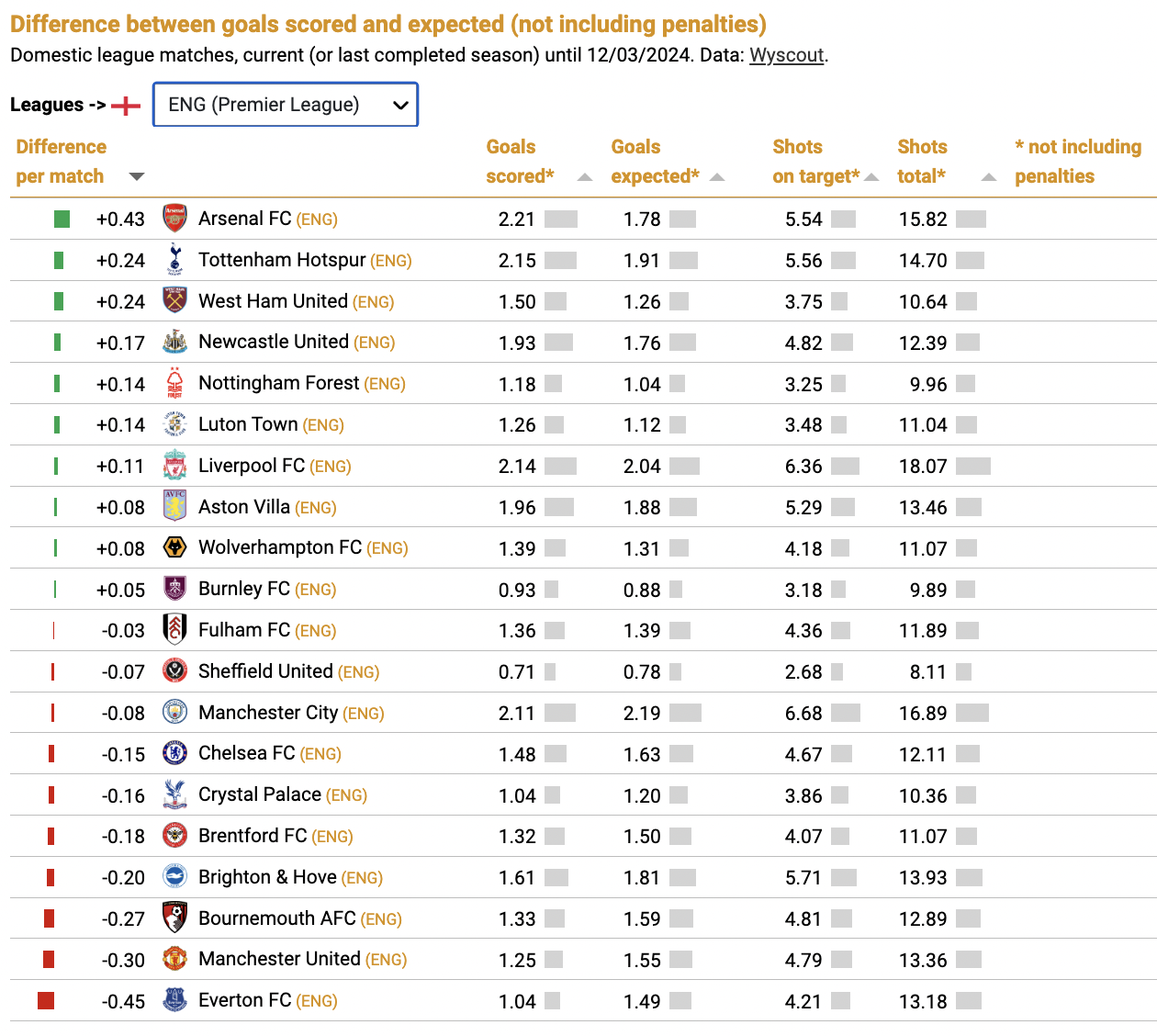This screenshot has width=1157, height=1036.
Task: Click the Sheffield United crest icon
Action: [x=174, y=671]
